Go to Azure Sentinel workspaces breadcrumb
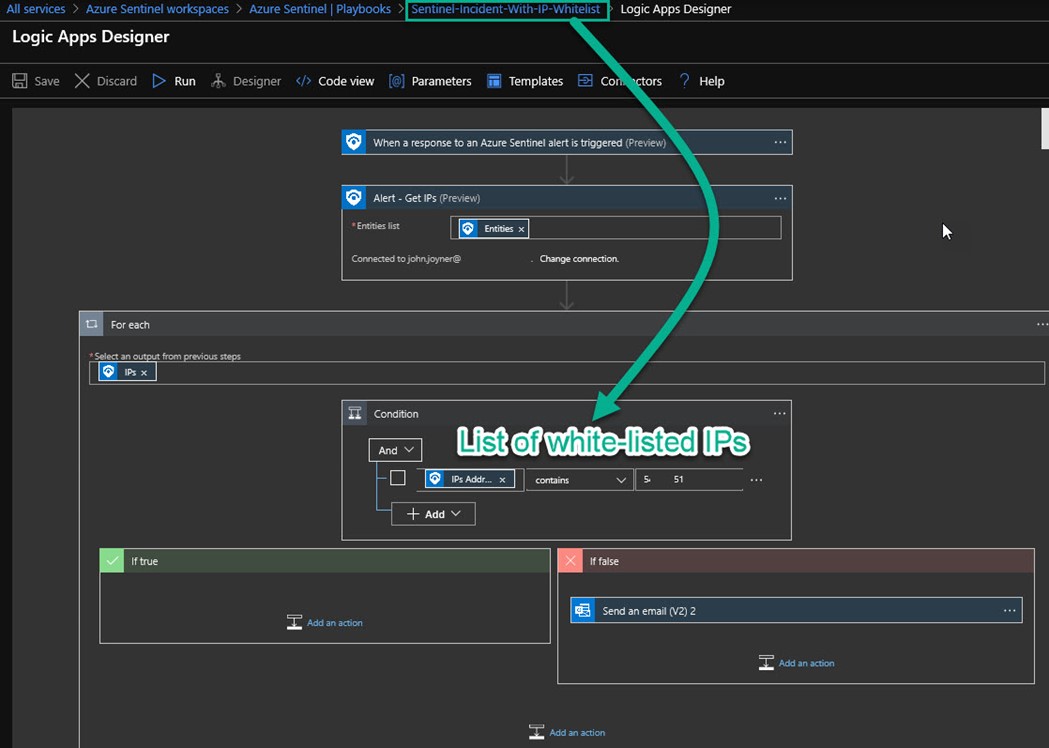Viewport: 1049px width, 748px height. coord(157,9)
